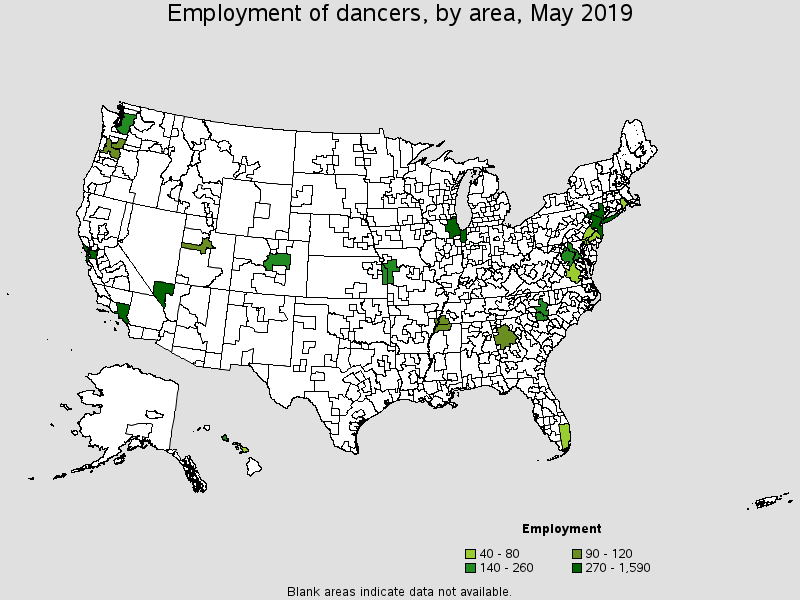The height and width of the screenshot is (600, 800).
Task: Click the light green Richmond area in Virginia
Action: coord(573,273)
